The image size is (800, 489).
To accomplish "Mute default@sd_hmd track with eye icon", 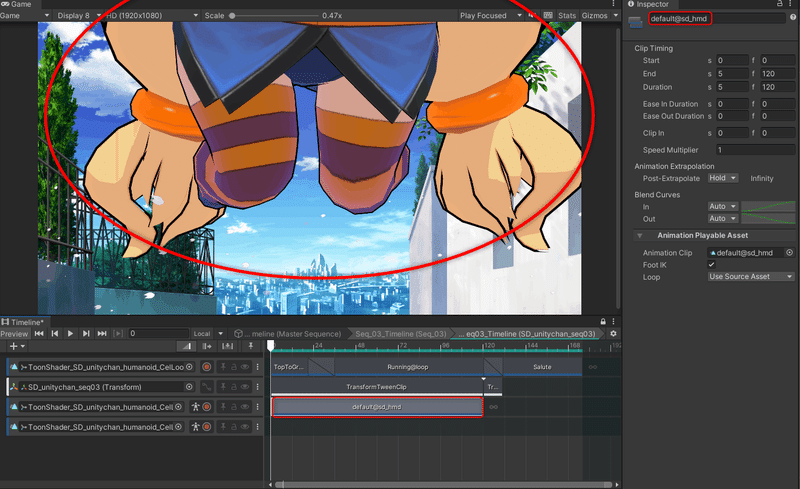I will point(245,407).
